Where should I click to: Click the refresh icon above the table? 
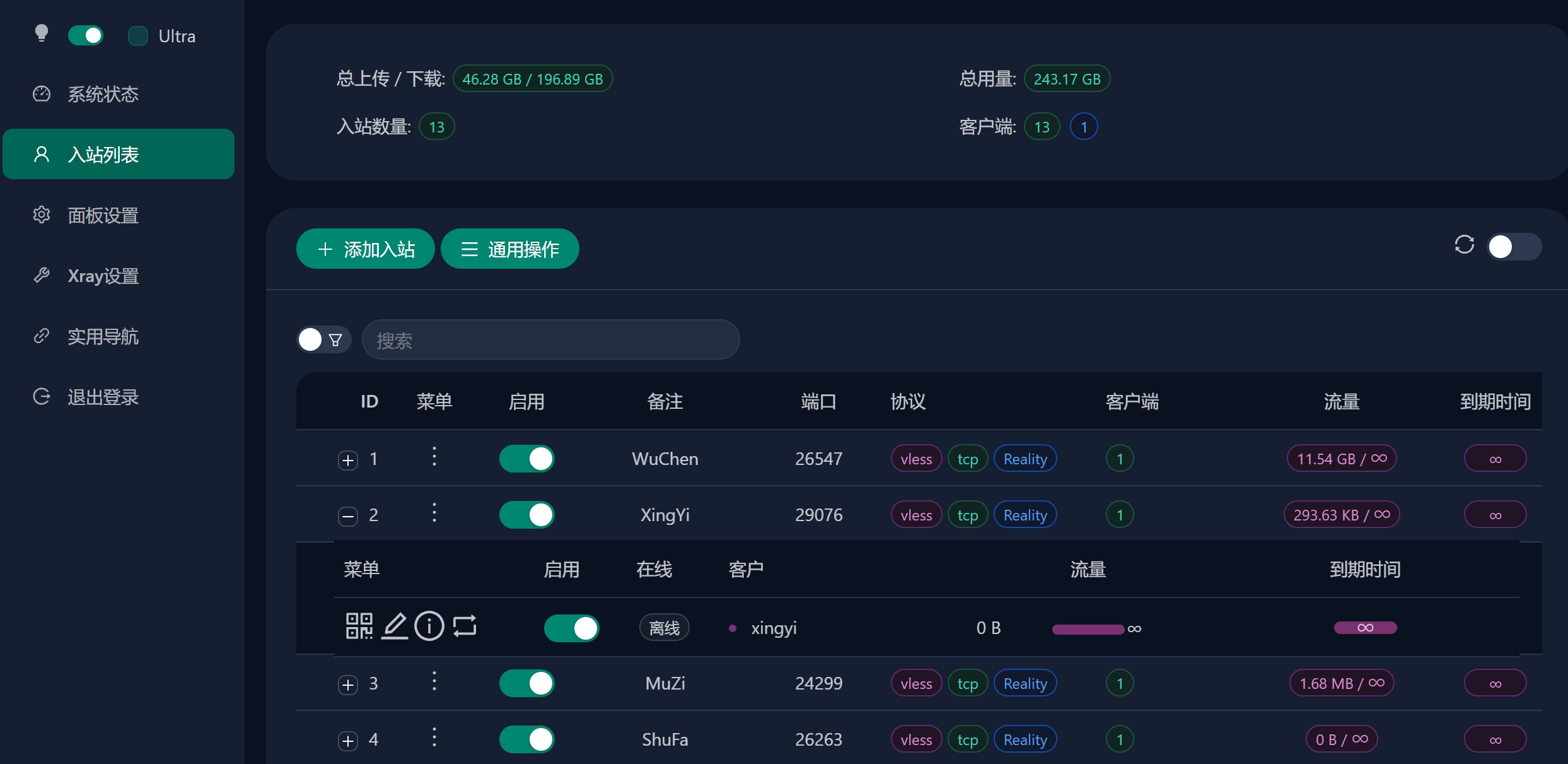pyautogui.click(x=1464, y=245)
